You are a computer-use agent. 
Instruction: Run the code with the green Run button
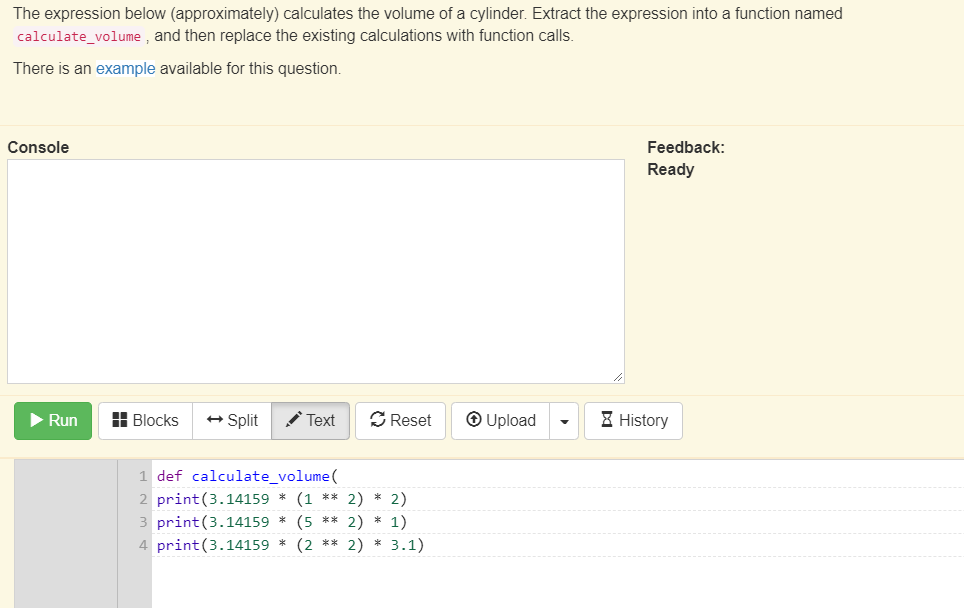[53, 421]
